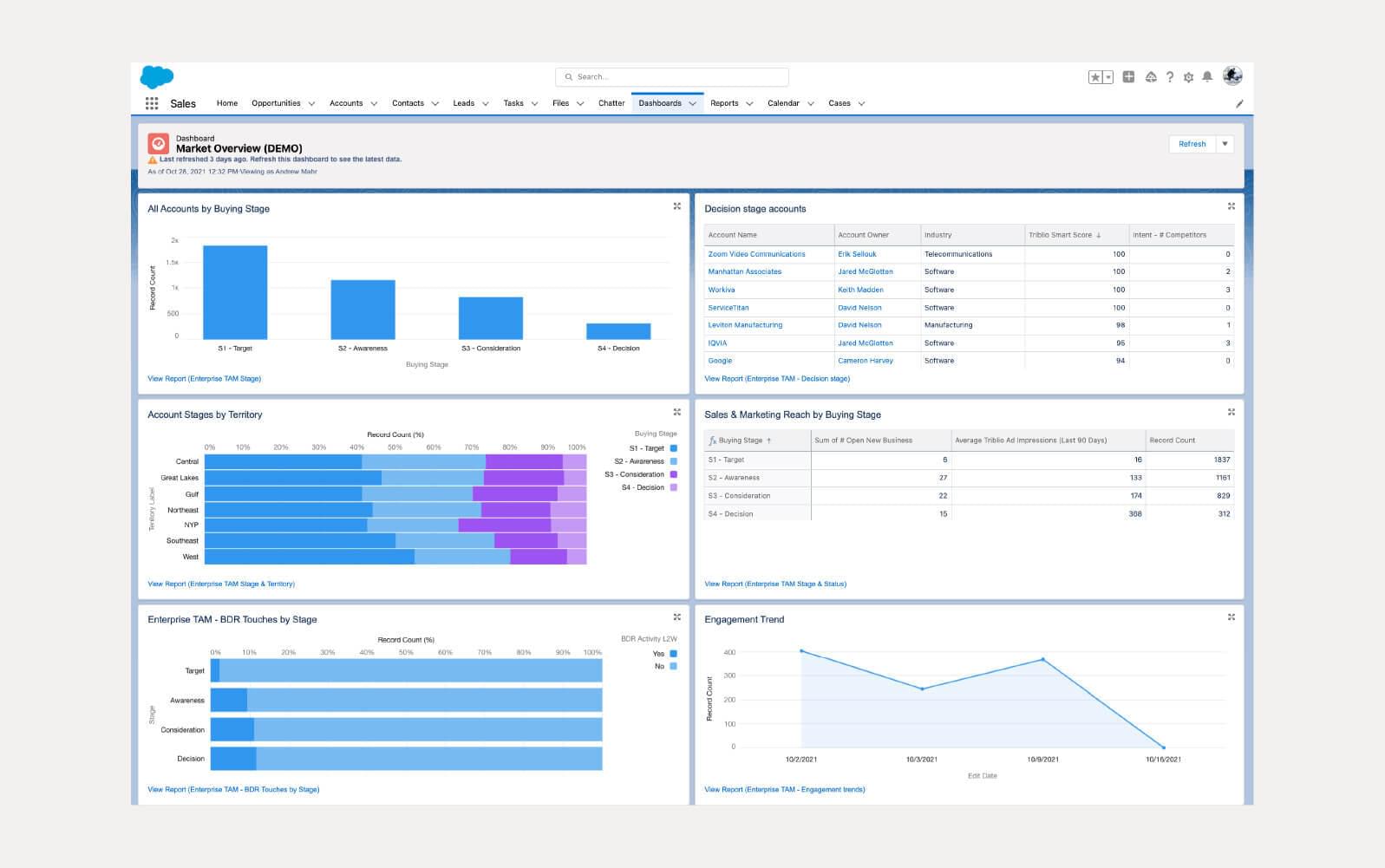
Task: Open the App Launcher grid icon
Action: 152,103
